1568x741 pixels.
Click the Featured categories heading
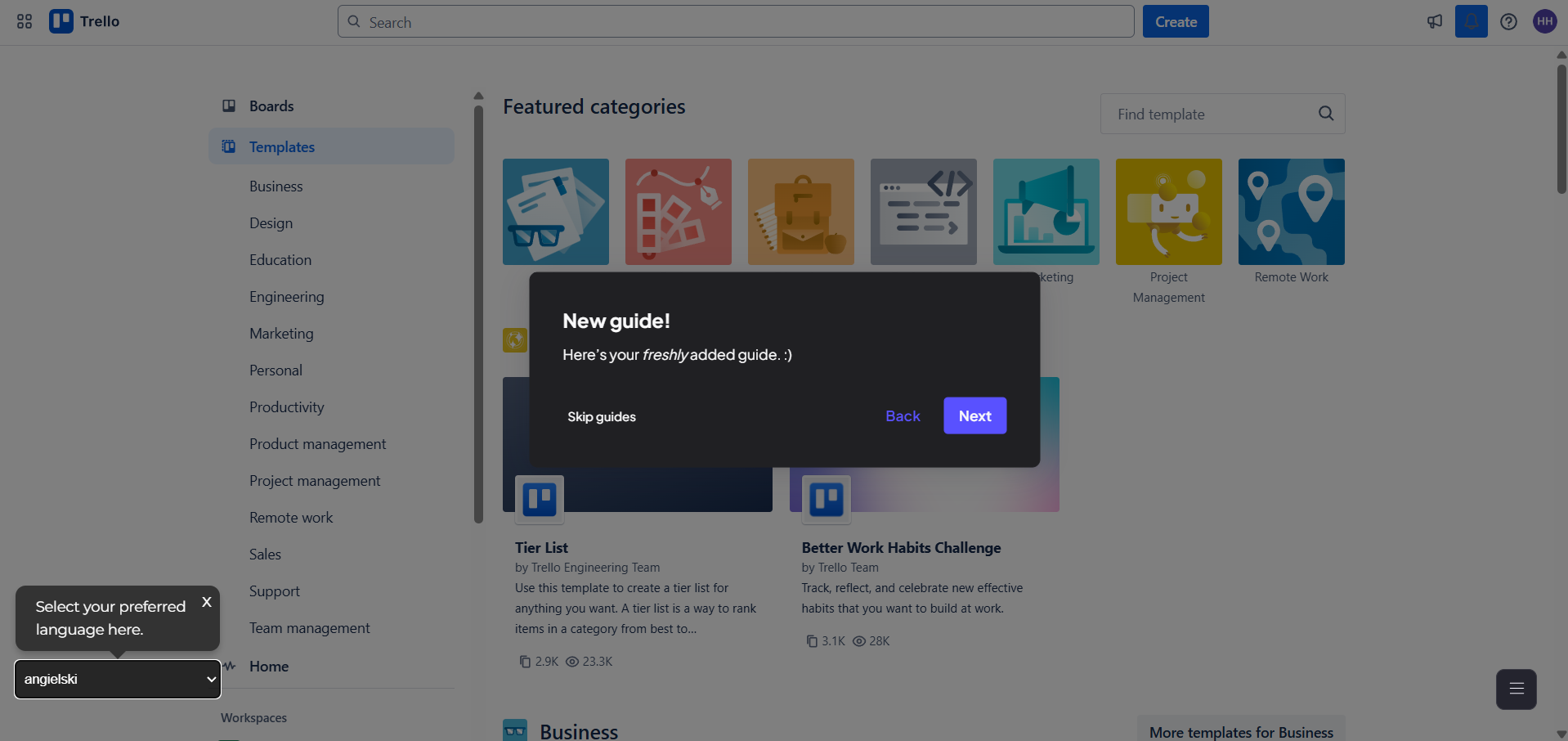click(x=594, y=106)
